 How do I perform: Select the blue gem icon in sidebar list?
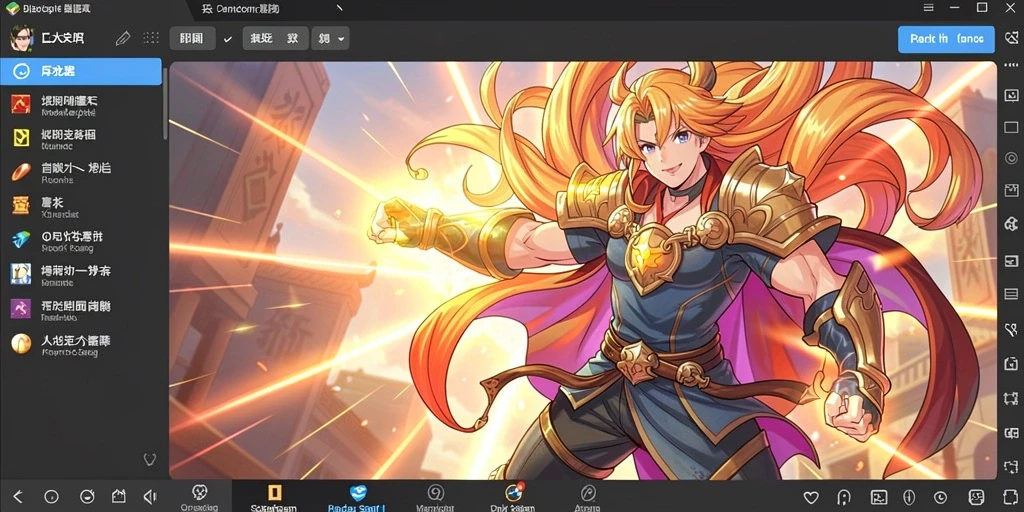pos(21,239)
